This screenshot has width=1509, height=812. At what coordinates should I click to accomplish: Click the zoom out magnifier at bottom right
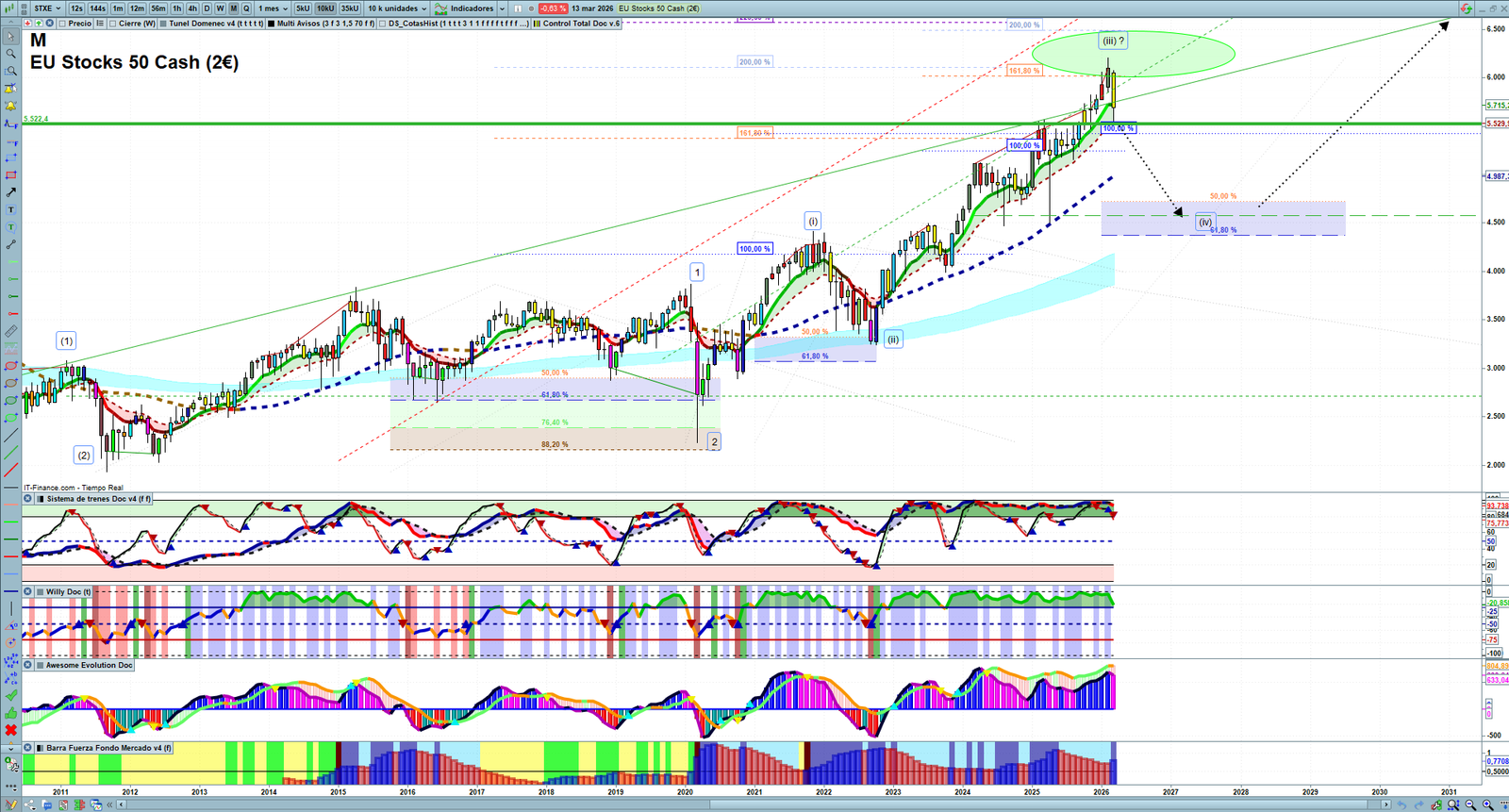pos(1470,804)
